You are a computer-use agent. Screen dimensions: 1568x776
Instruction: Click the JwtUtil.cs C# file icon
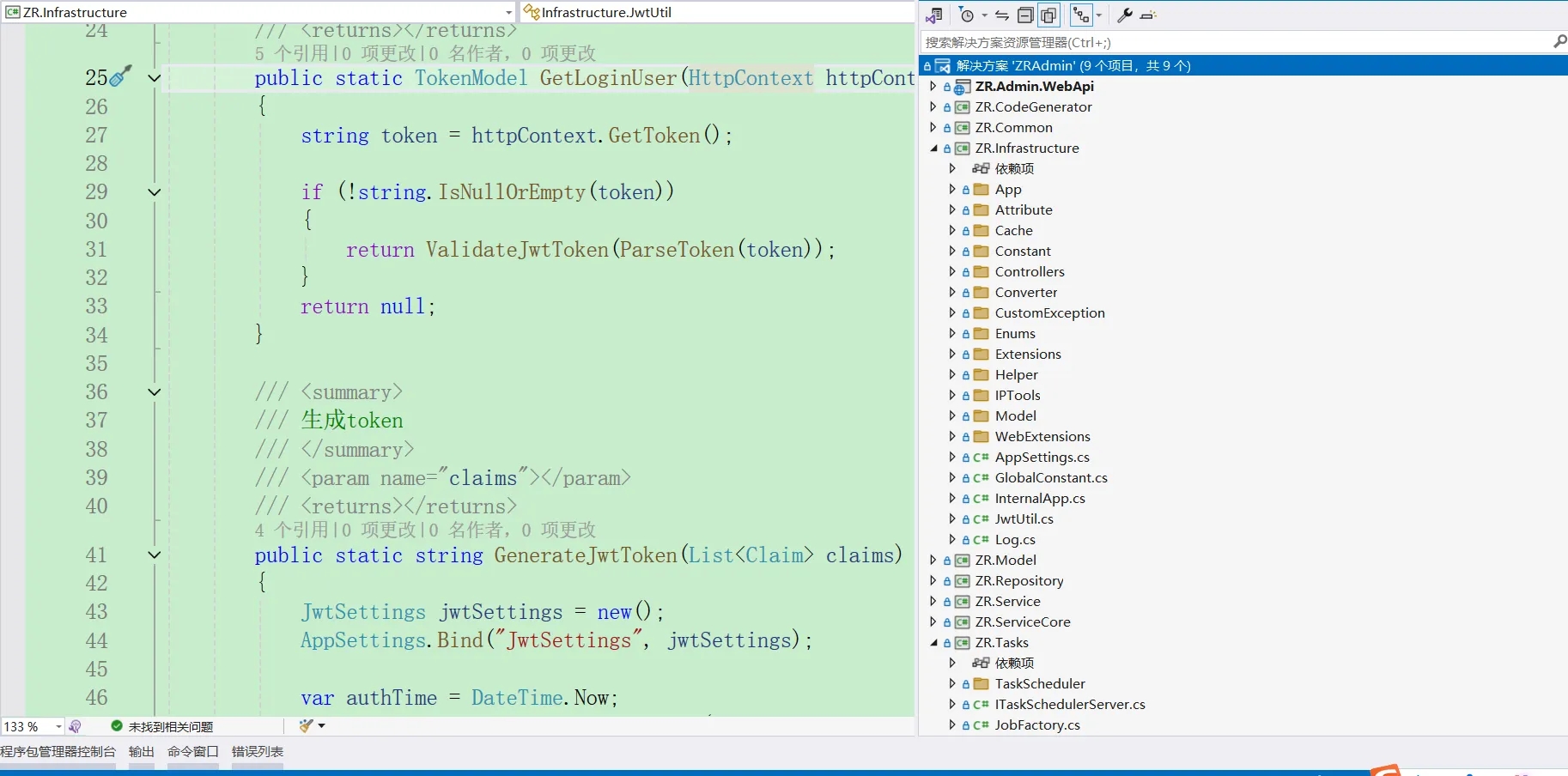coord(981,518)
